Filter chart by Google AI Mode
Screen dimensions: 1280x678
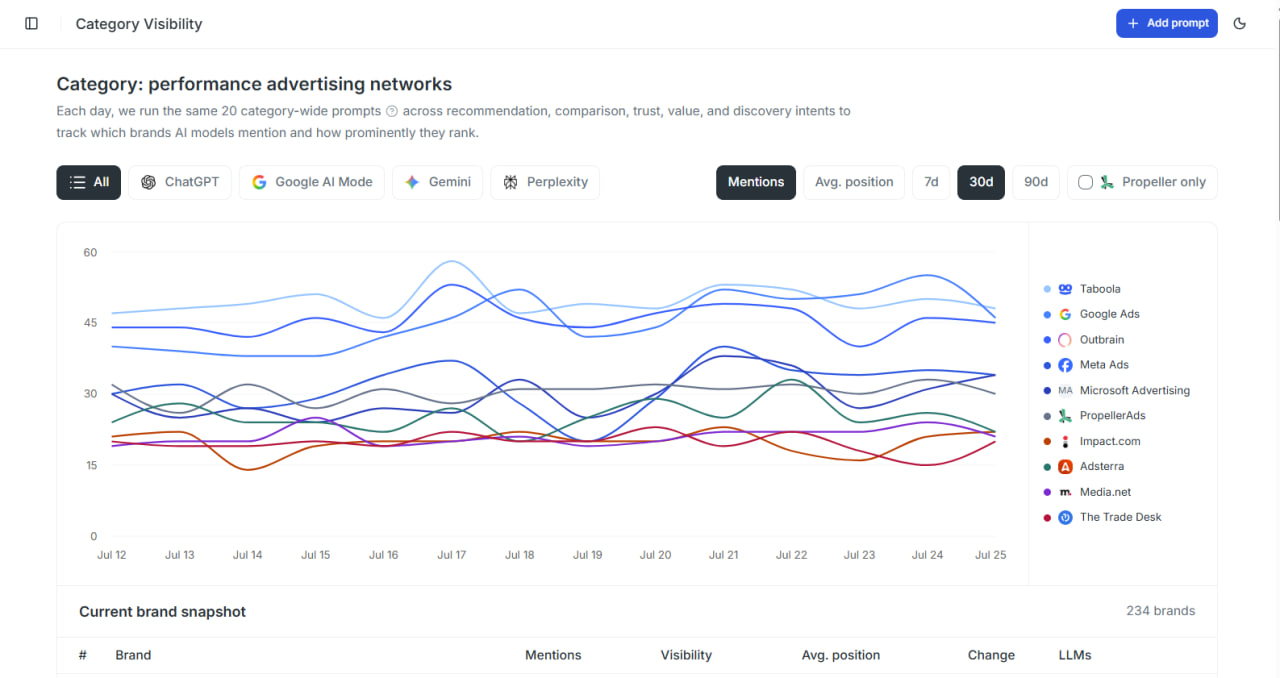pos(312,182)
